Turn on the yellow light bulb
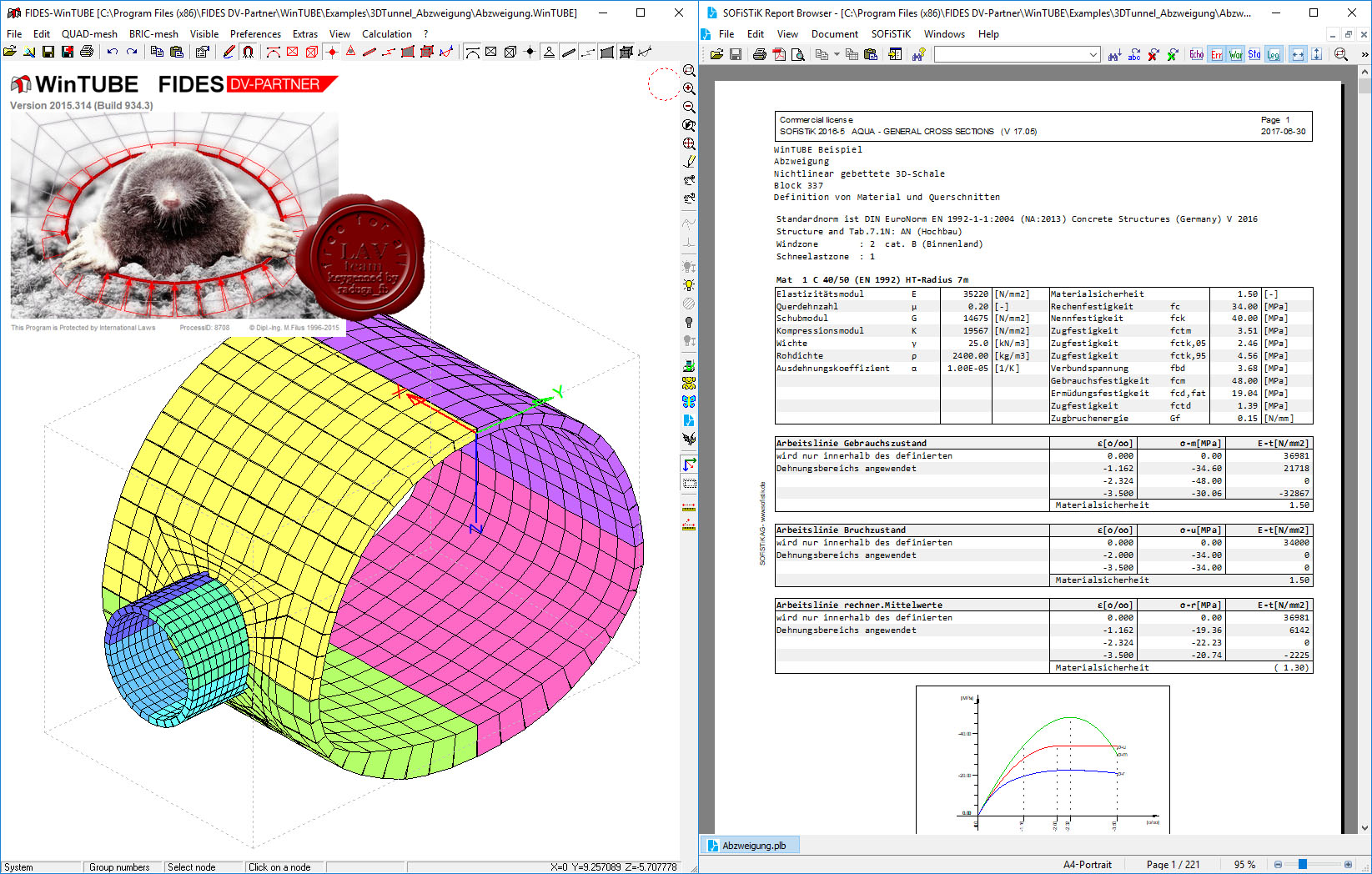Image resolution: width=1372 pixels, height=874 pixels. point(689,285)
